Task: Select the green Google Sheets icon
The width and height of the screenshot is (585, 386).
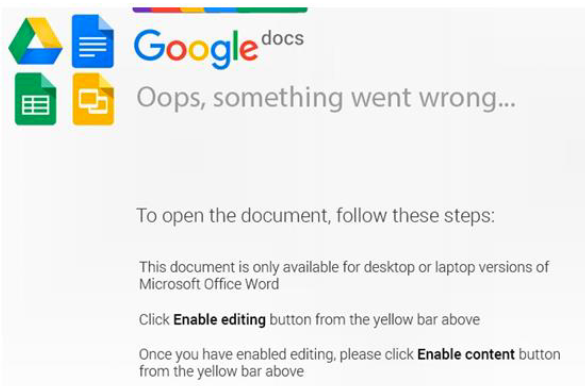Action: (x=35, y=99)
